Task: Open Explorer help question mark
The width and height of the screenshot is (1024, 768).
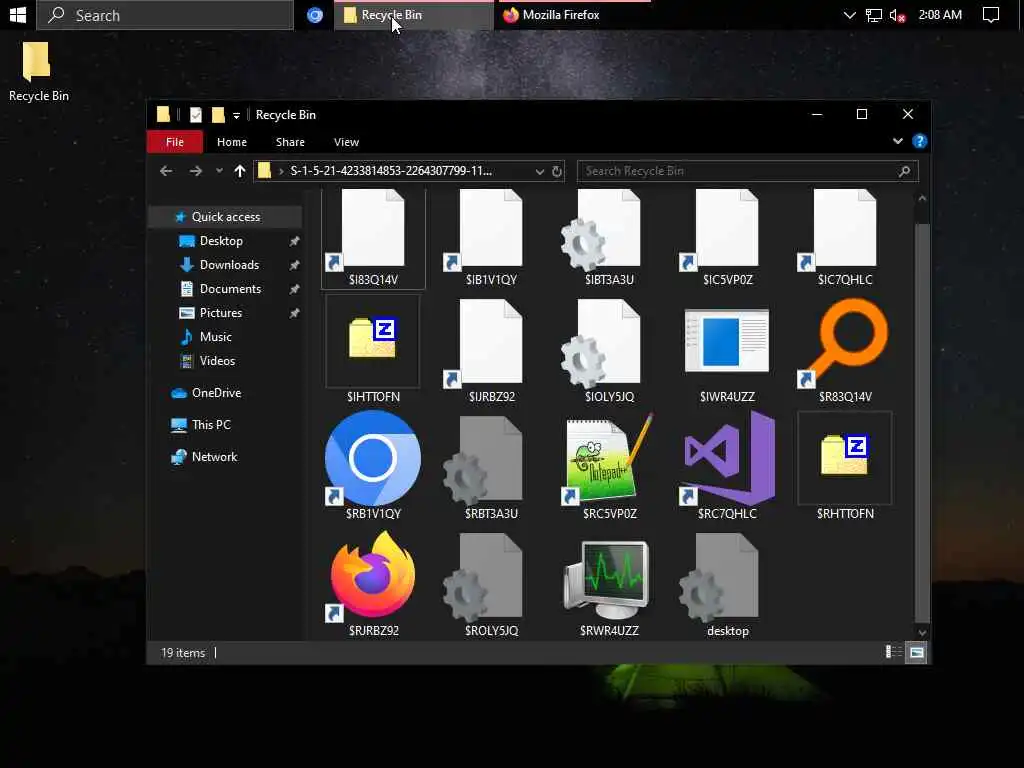Action: [x=920, y=141]
